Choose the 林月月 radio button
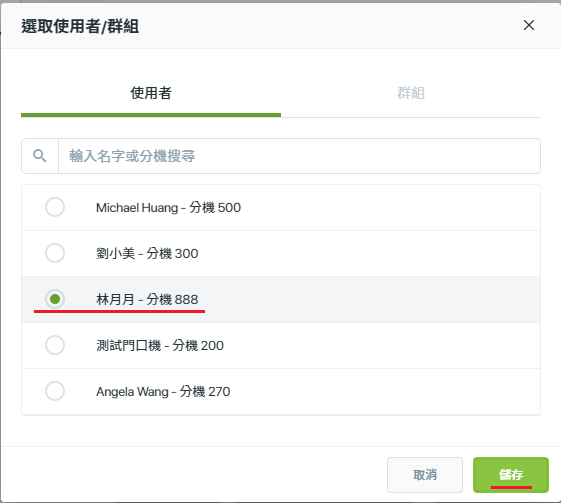This screenshot has width=561, height=503. coord(55,299)
